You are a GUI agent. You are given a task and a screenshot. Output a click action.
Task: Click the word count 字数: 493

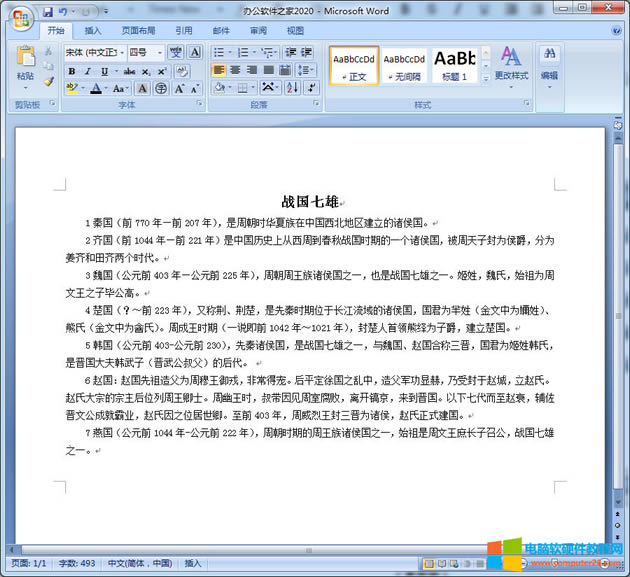point(77,564)
